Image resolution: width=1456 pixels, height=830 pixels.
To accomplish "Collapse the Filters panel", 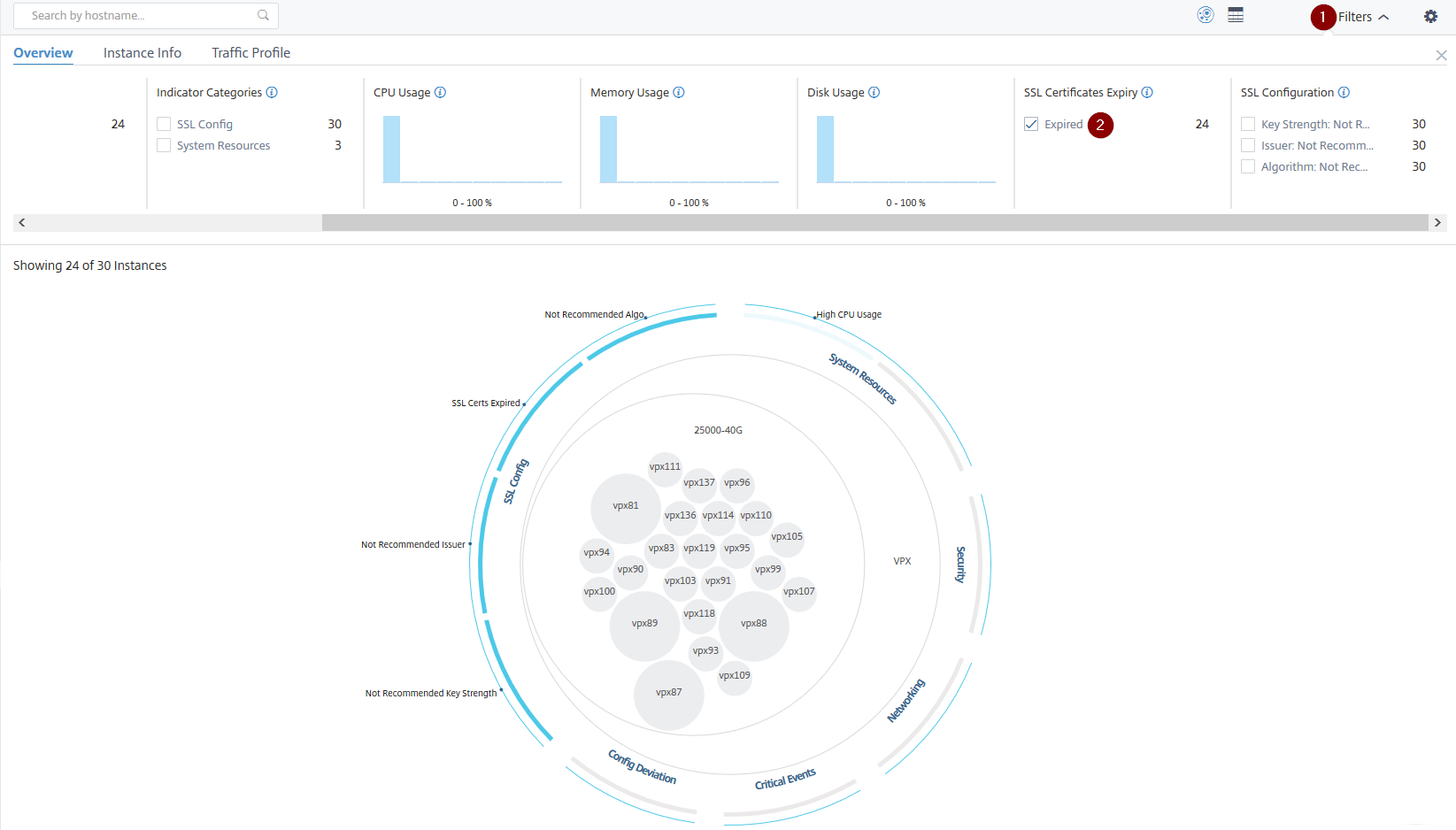I will click(x=1363, y=17).
